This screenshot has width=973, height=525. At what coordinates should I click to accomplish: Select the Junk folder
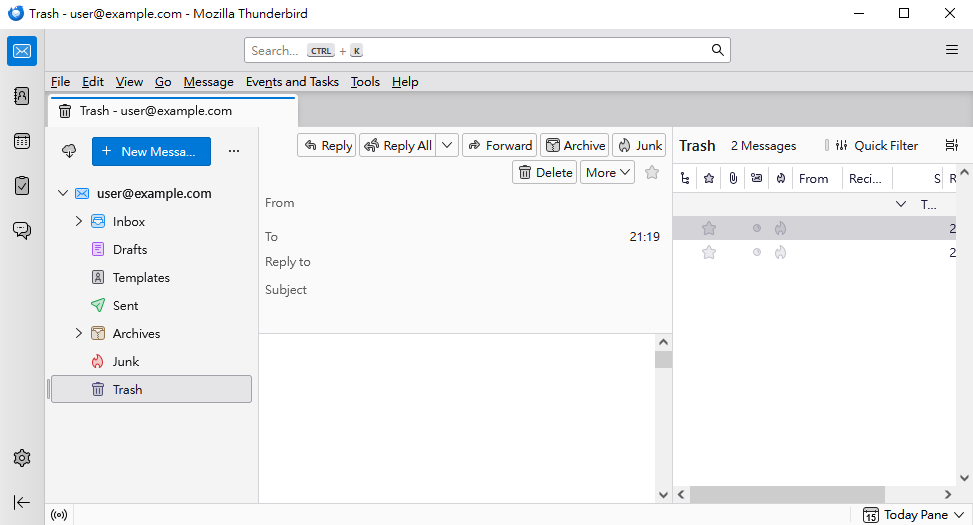click(x=151, y=361)
